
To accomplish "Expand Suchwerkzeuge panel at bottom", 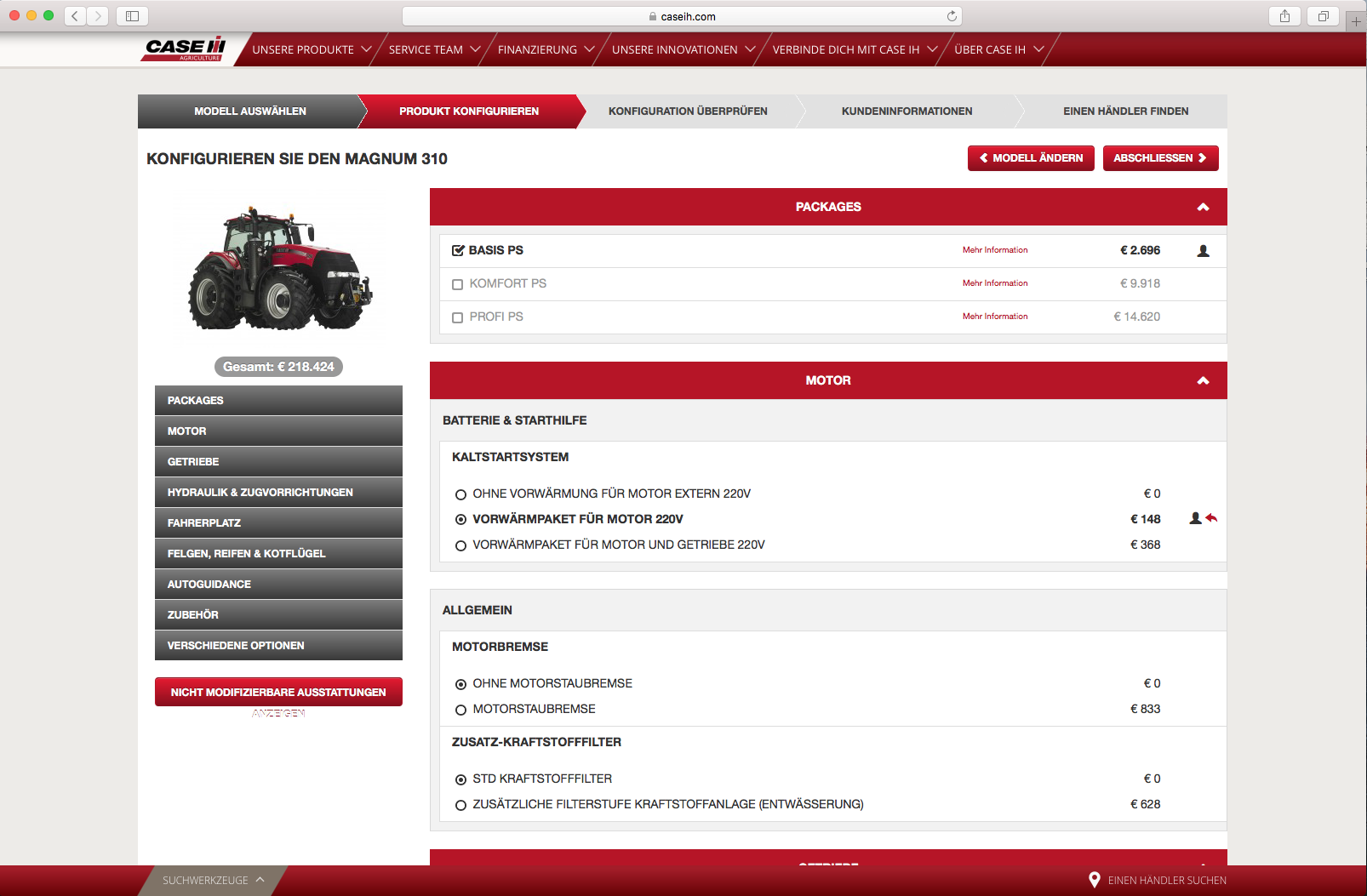I will (213, 880).
